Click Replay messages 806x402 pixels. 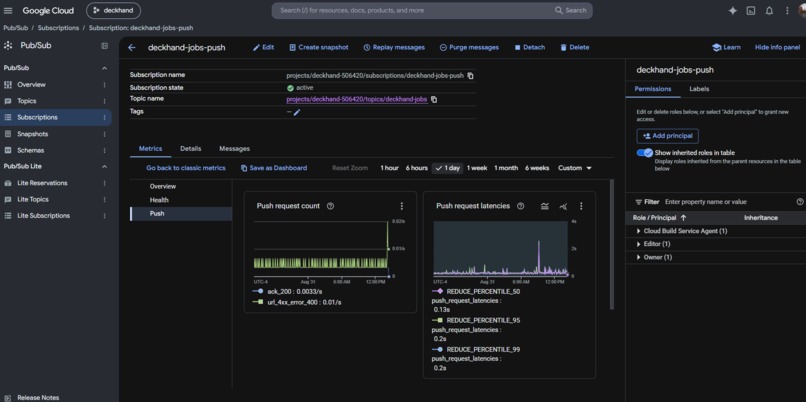tap(394, 47)
